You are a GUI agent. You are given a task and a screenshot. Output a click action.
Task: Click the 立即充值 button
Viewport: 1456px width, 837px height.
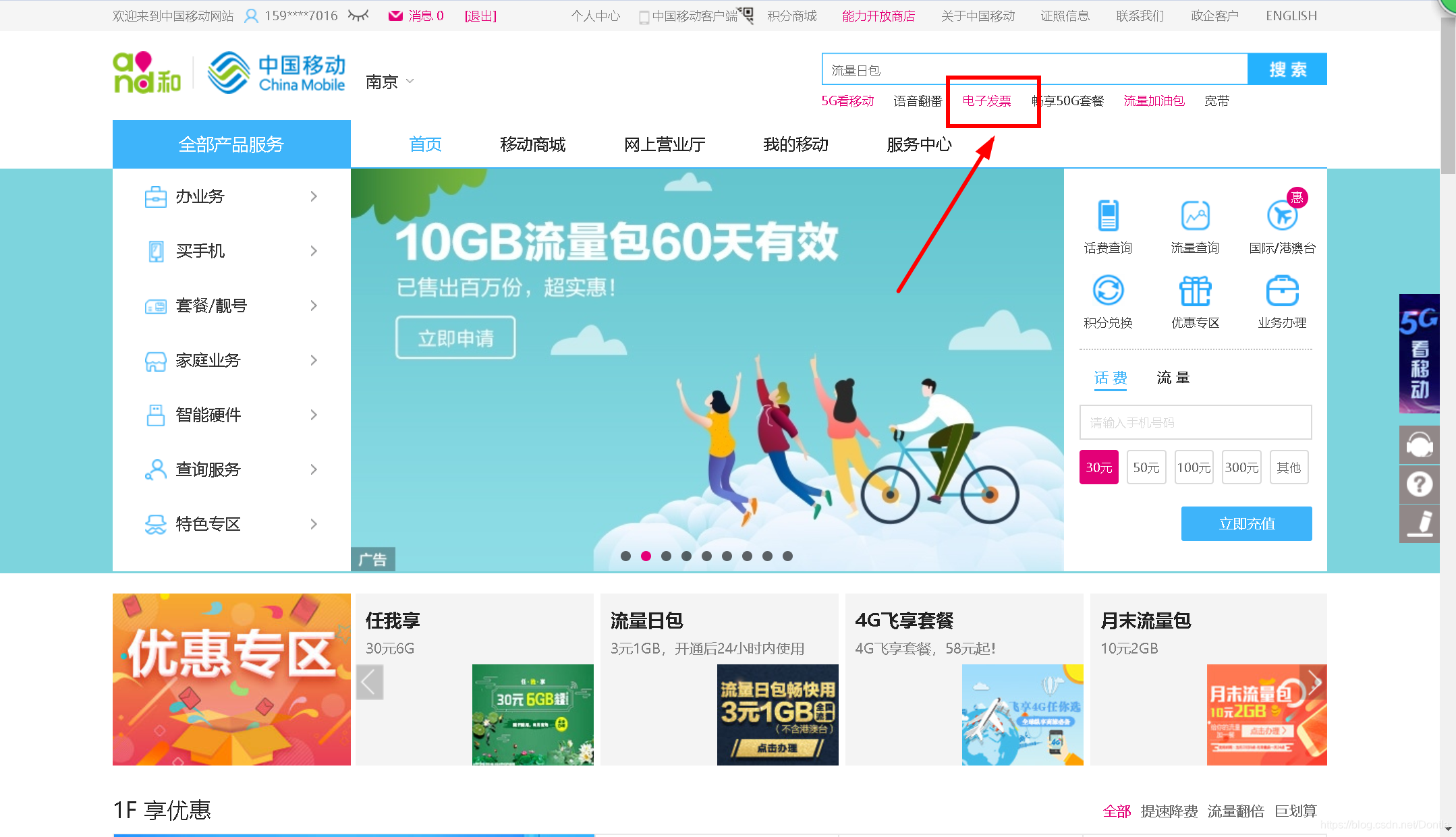tap(1246, 523)
